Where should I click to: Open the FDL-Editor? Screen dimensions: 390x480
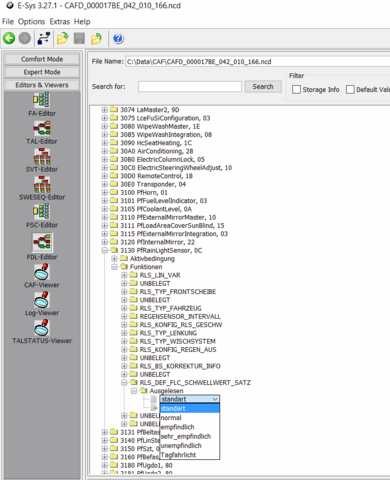point(42,246)
